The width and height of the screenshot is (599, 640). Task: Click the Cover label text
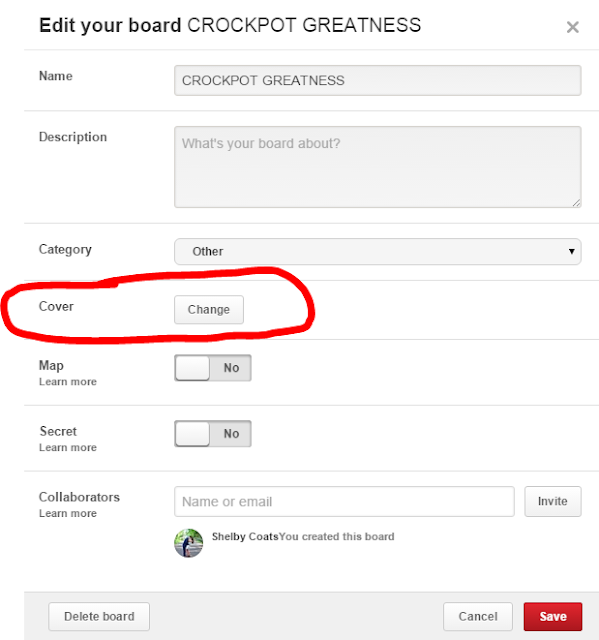pos(56,306)
